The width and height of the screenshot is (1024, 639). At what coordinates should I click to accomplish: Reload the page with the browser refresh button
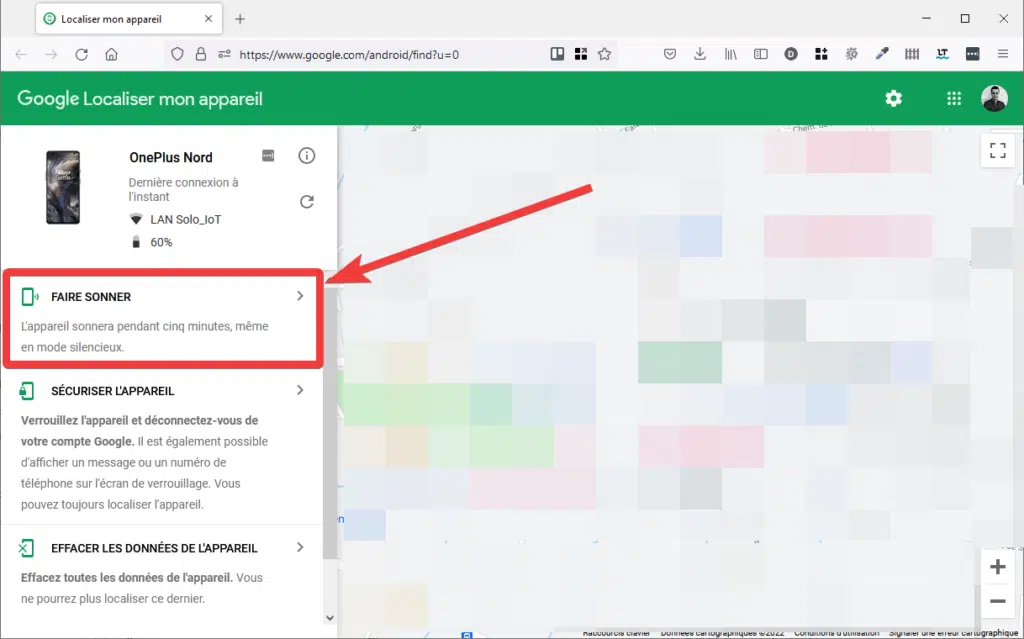click(x=82, y=55)
